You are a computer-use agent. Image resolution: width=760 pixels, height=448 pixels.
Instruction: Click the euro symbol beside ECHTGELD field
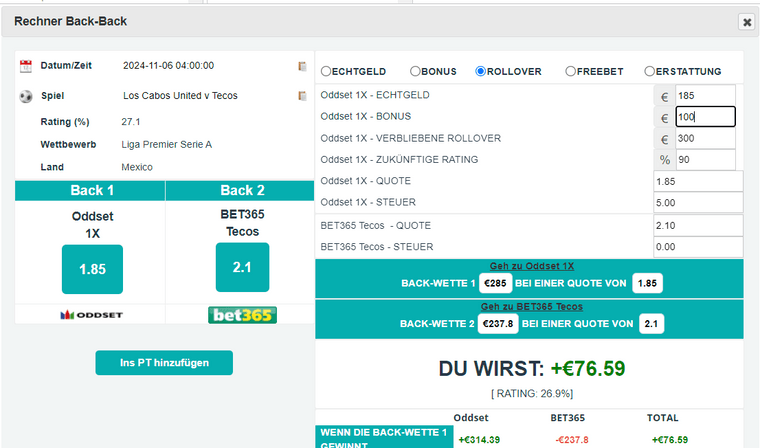pyautogui.click(x=665, y=97)
